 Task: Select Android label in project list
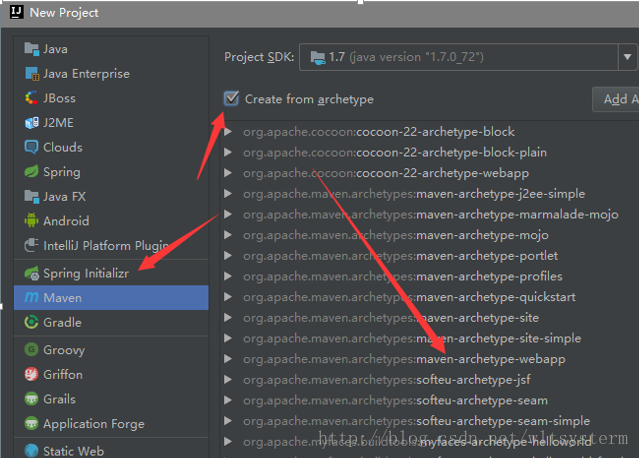pyautogui.click(x=66, y=221)
